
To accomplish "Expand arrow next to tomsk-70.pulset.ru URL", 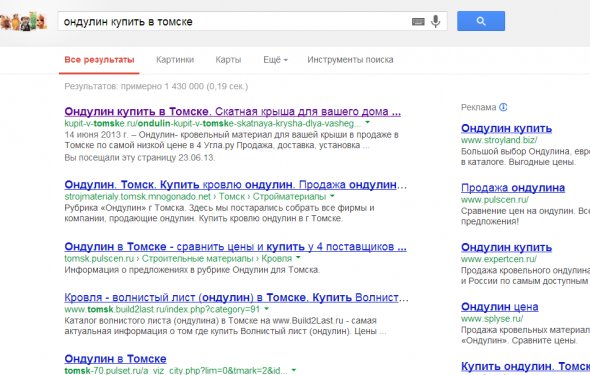I will coord(294,370).
